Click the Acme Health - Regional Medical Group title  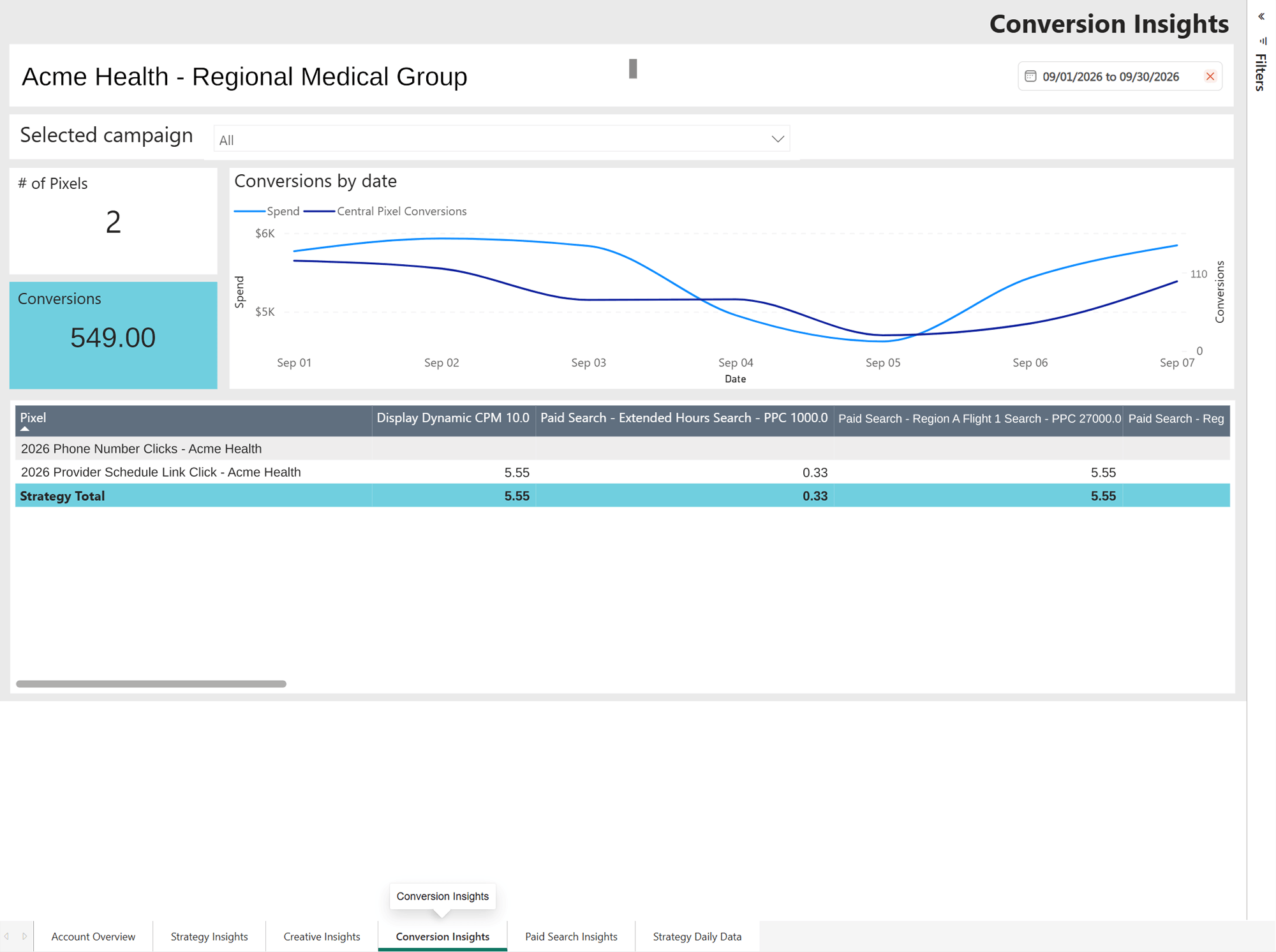[x=244, y=77]
